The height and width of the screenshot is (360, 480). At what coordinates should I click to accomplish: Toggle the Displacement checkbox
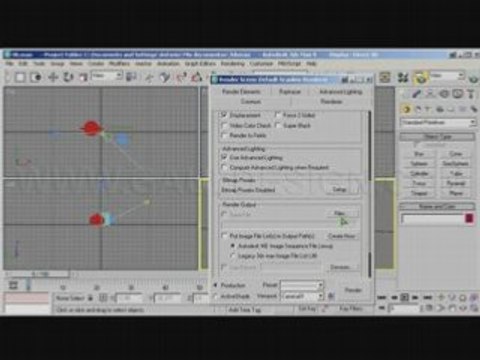coord(224,115)
